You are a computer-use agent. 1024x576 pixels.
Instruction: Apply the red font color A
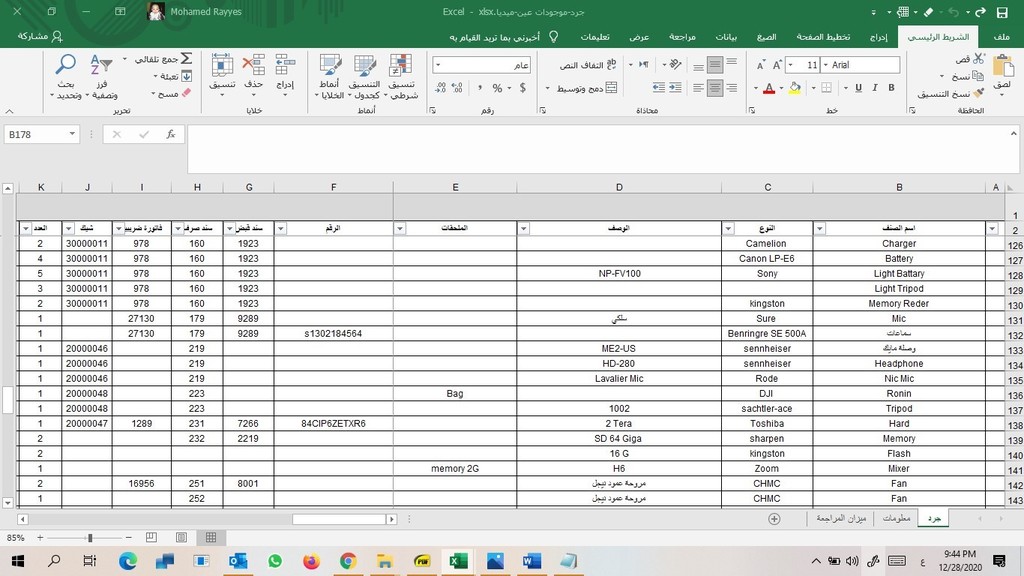769,88
